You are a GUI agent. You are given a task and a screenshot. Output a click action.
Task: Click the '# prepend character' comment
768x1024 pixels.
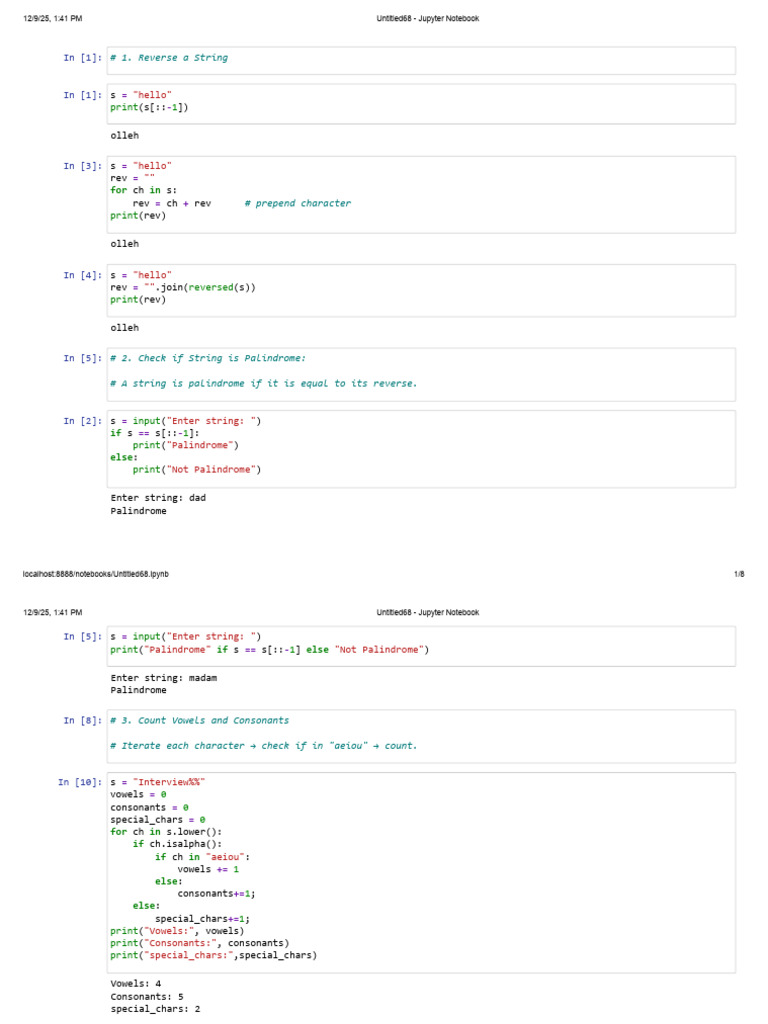(x=298, y=203)
